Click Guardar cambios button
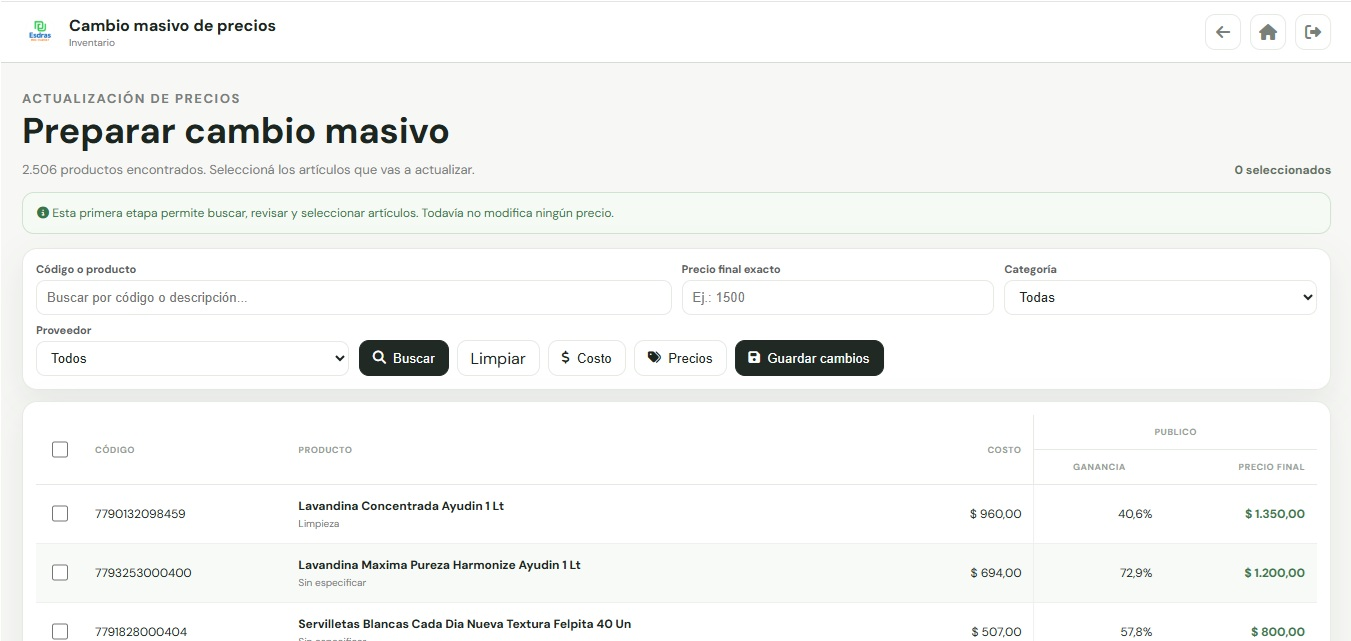This screenshot has height=641, width=1351. tap(809, 358)
